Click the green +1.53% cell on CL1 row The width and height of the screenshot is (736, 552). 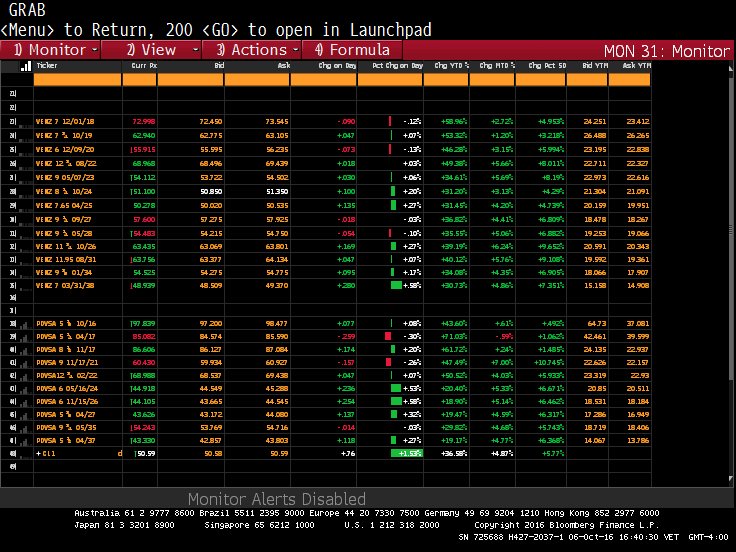coord(407,454)
